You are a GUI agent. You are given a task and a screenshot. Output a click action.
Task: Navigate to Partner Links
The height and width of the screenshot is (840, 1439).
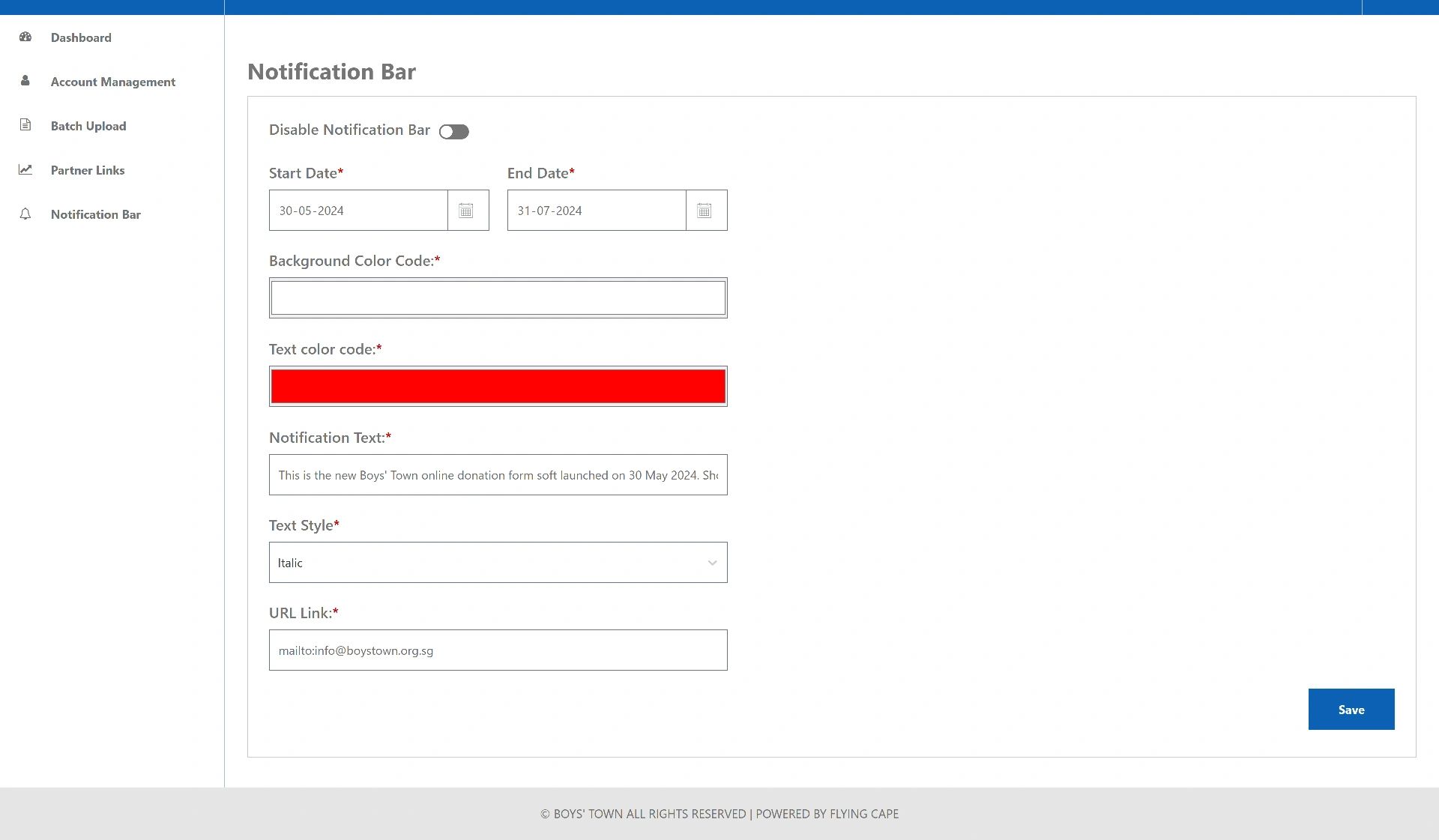[x=88, y=170]
